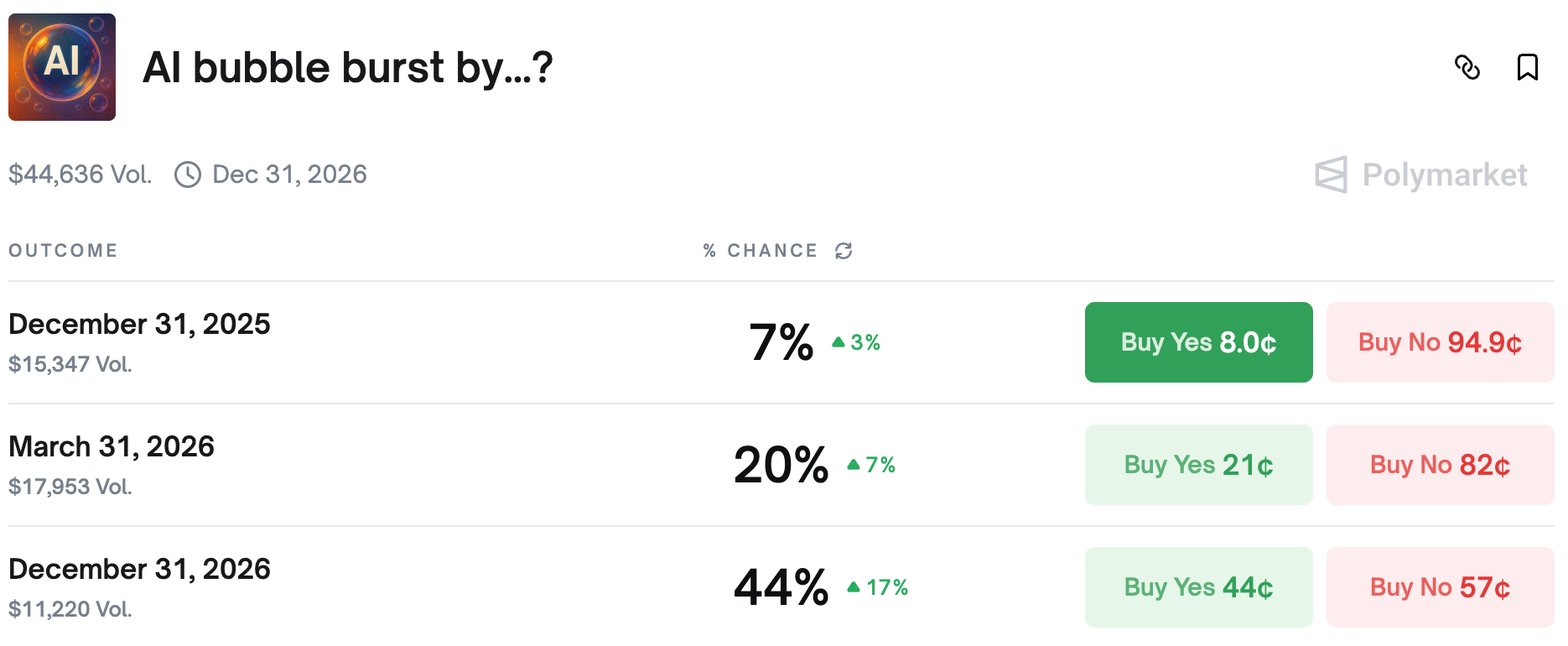Screen dimensions: 1568x646
Task: Buy No at 57¢ for December 31, 2026
Action: 1440,587
